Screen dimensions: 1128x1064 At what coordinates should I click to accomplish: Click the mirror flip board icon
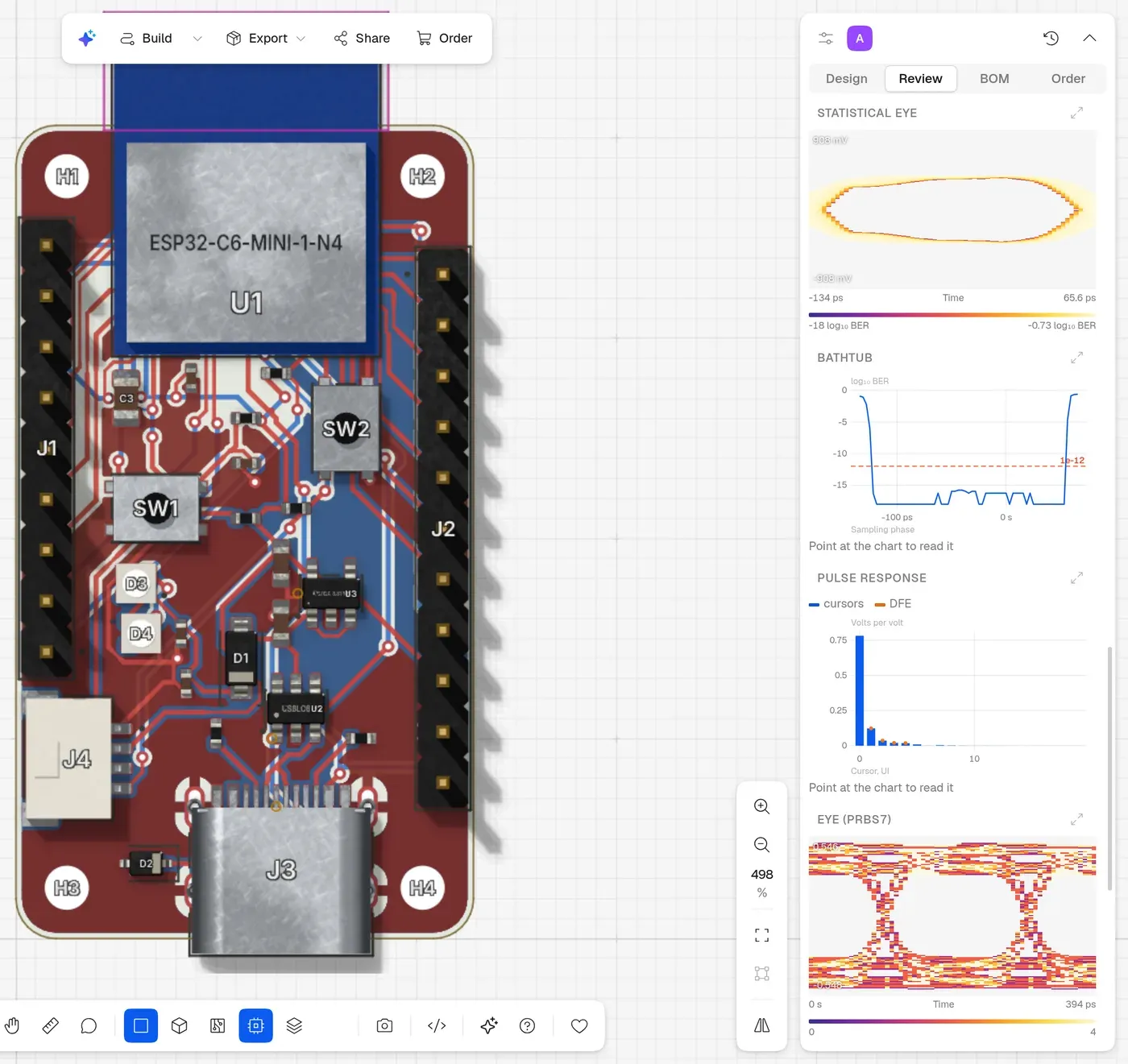coord(761,1025)
